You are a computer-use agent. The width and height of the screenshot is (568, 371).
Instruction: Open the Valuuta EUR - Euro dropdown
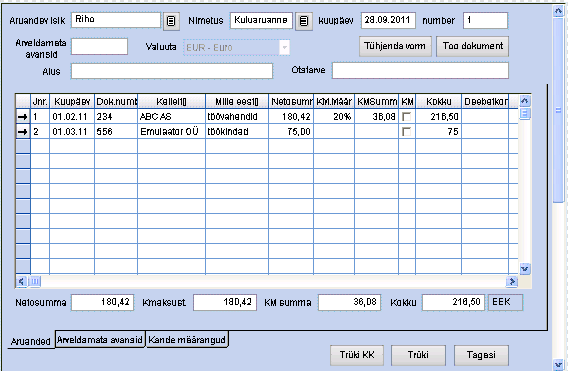(x=285, y=47)
